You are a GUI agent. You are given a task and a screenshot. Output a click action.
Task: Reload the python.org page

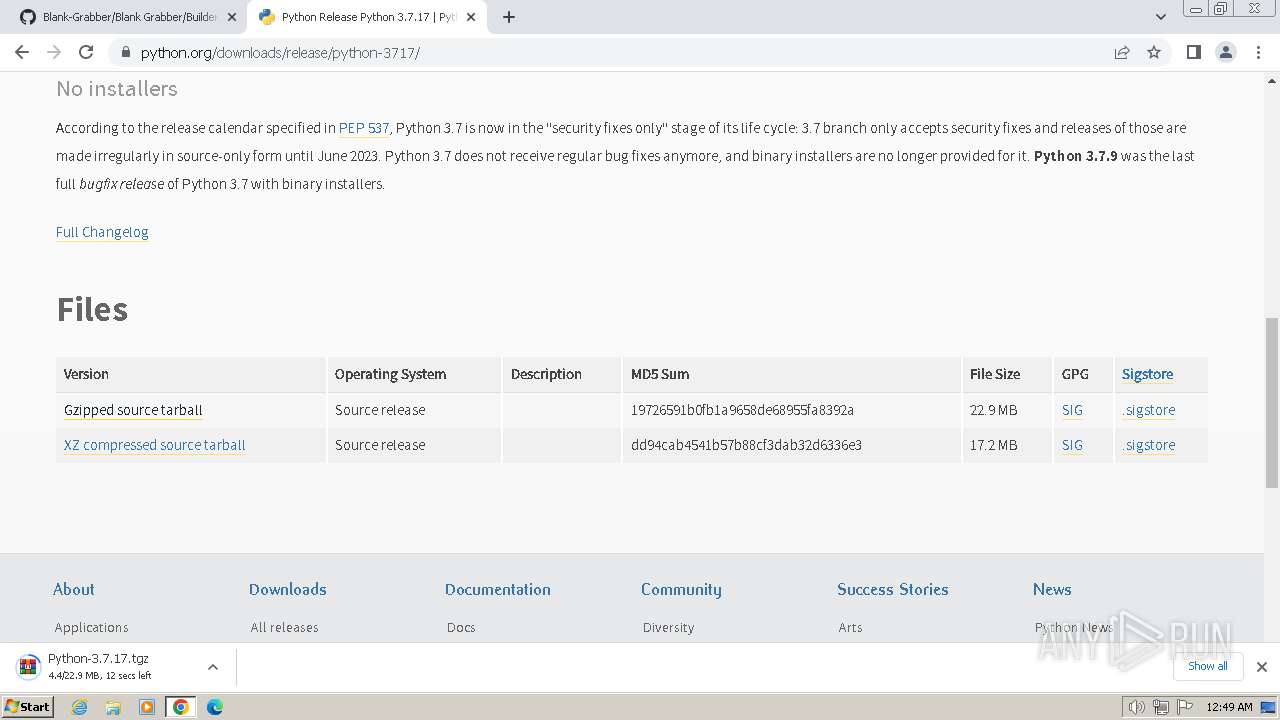click(86, 52)
